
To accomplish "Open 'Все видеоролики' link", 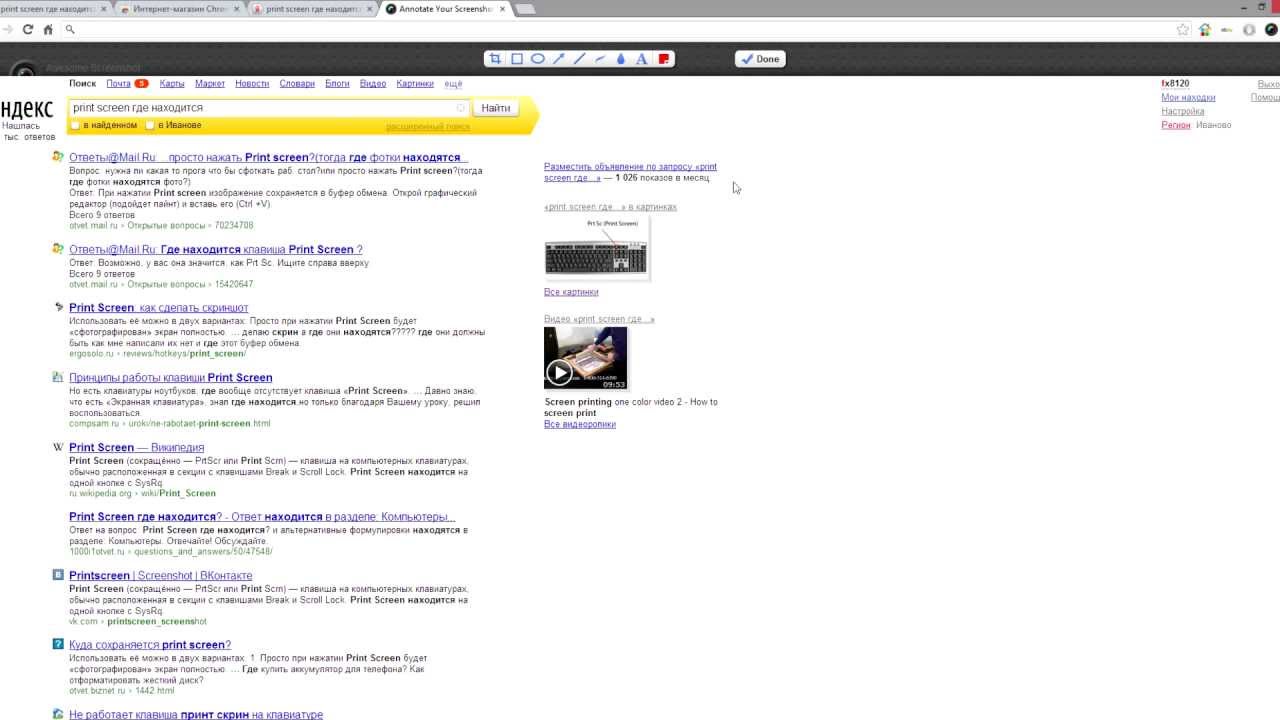I will click(580, 424).
